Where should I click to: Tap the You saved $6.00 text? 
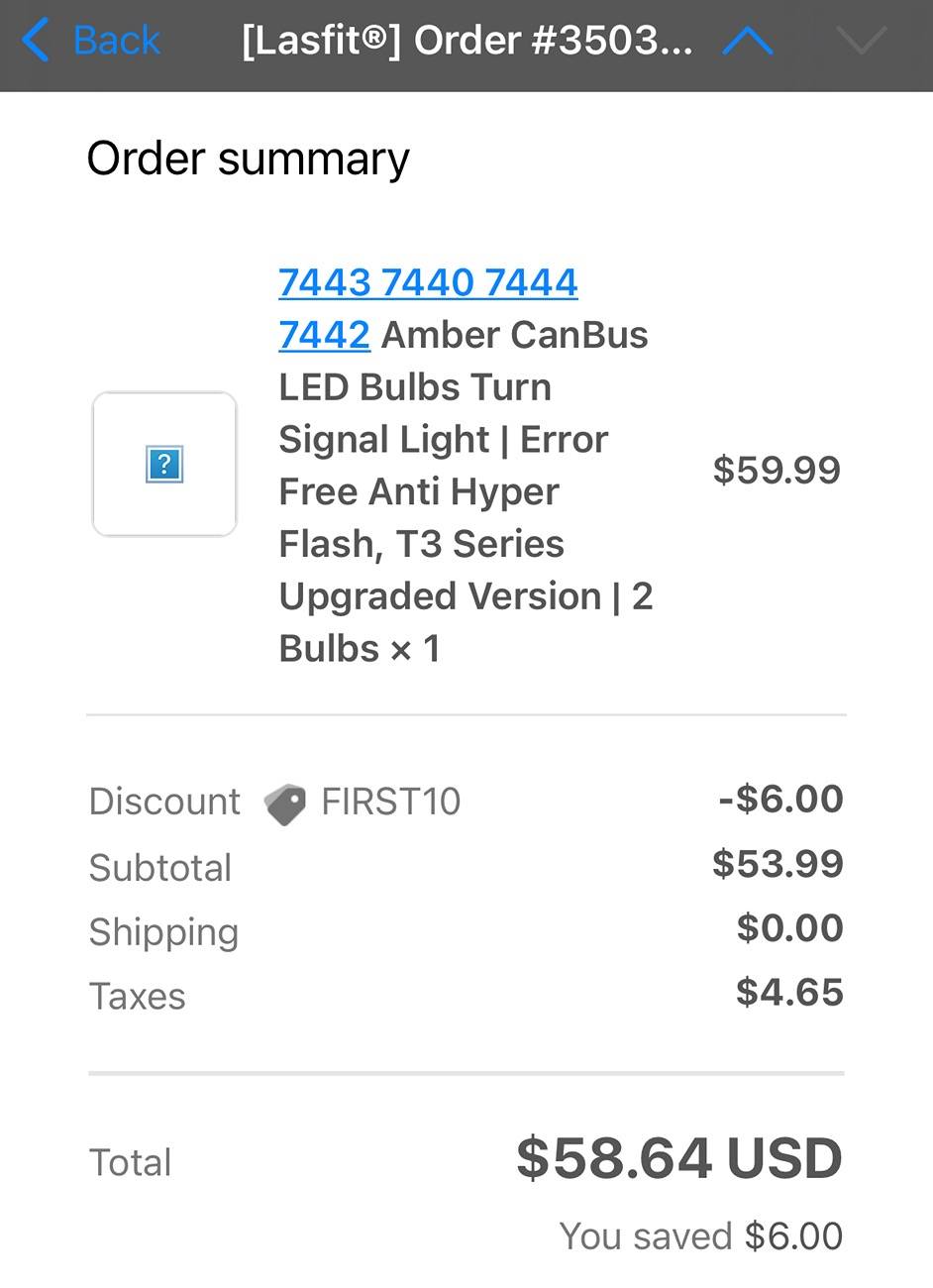tap(701, 1236)
